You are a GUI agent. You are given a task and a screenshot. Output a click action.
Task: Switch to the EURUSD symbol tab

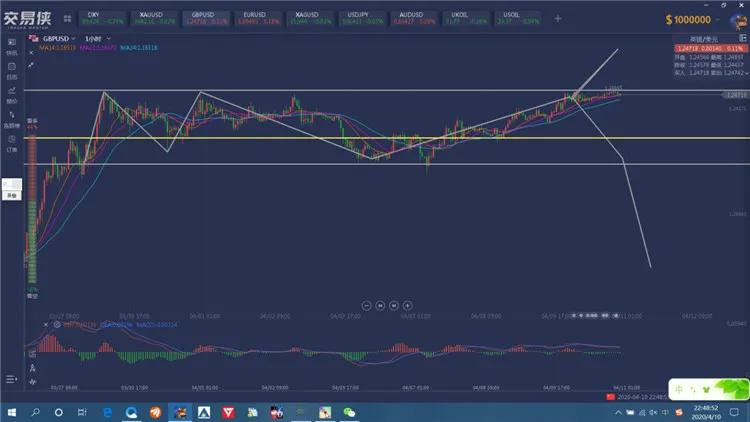(x=258, y=18)
